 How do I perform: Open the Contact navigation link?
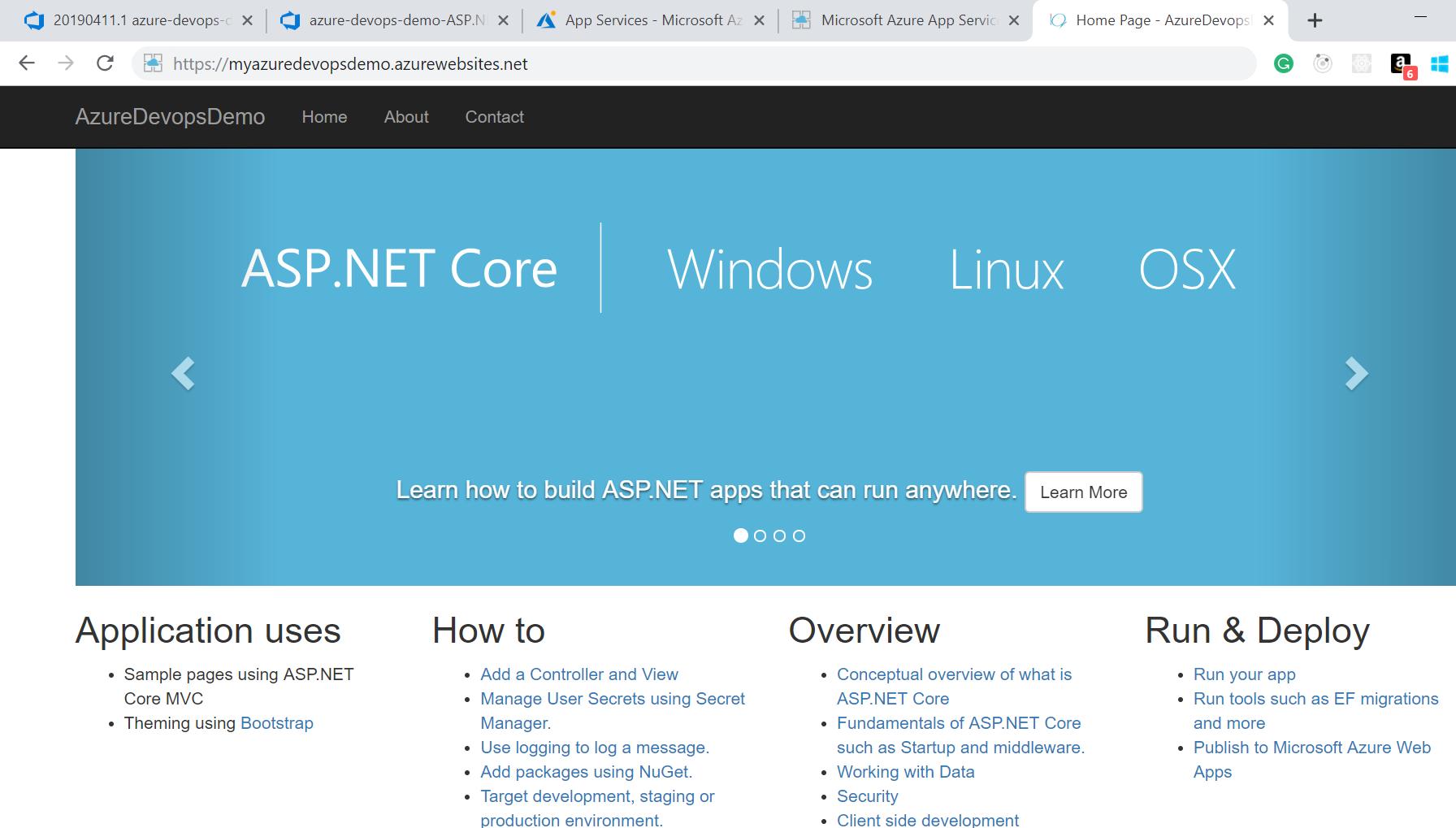[x=494, y=117]
